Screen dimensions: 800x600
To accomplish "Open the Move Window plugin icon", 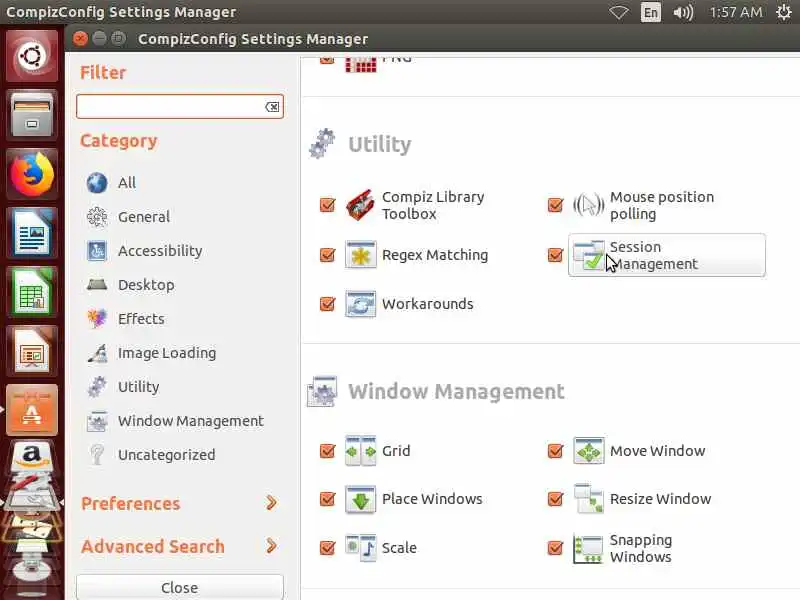I will tap(588, 451).
